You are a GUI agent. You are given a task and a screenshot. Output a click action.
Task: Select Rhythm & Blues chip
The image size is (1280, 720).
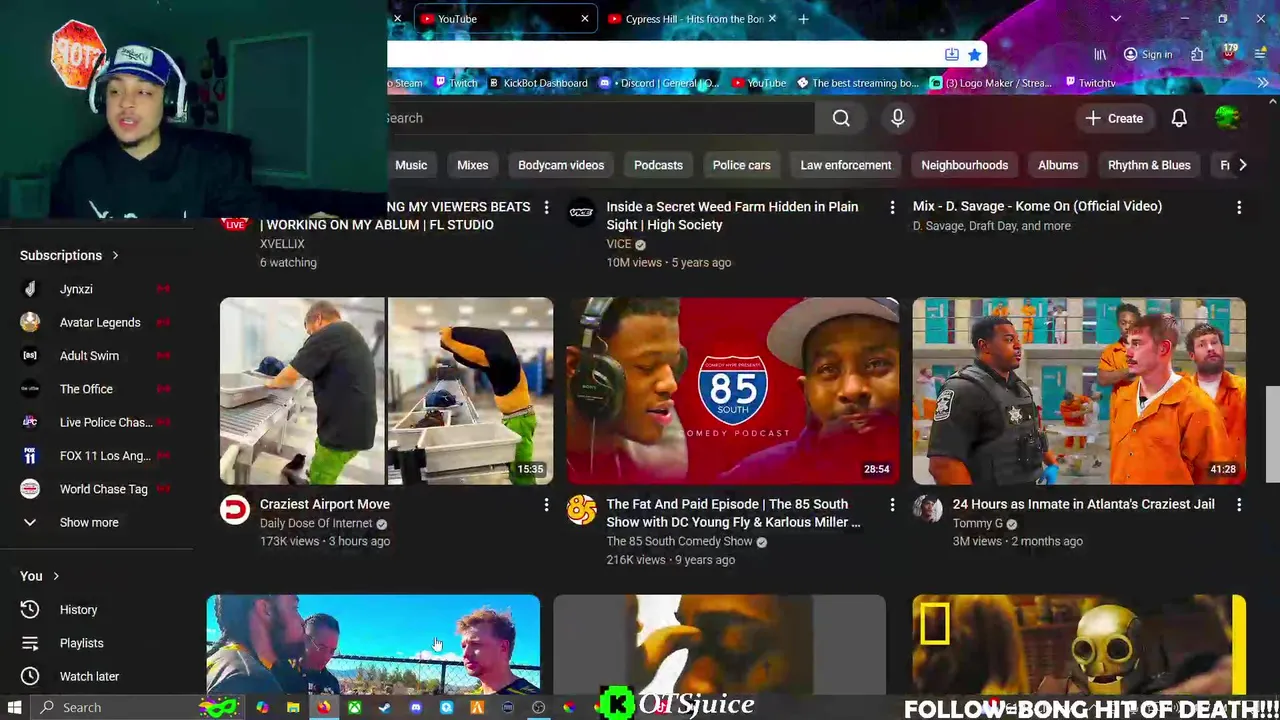[x=1149, y=165]
